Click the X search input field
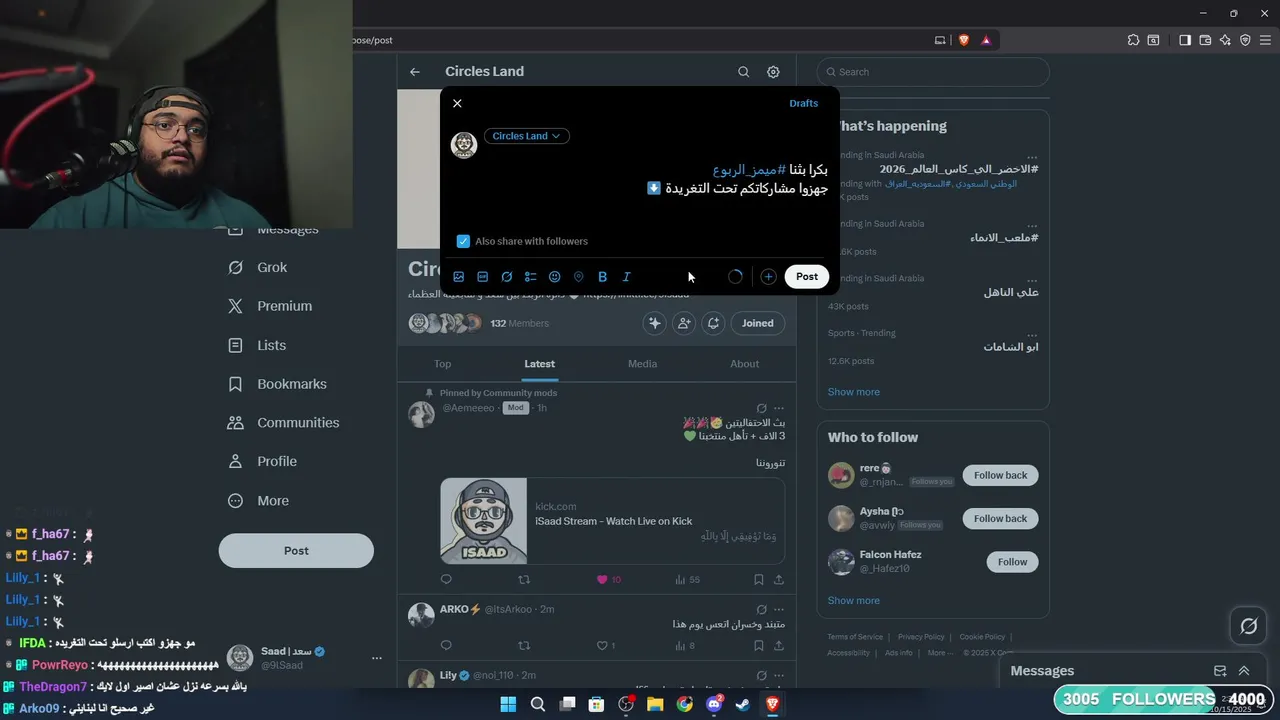This screenshot has width=1280, height=720. [x=933, y=72]
